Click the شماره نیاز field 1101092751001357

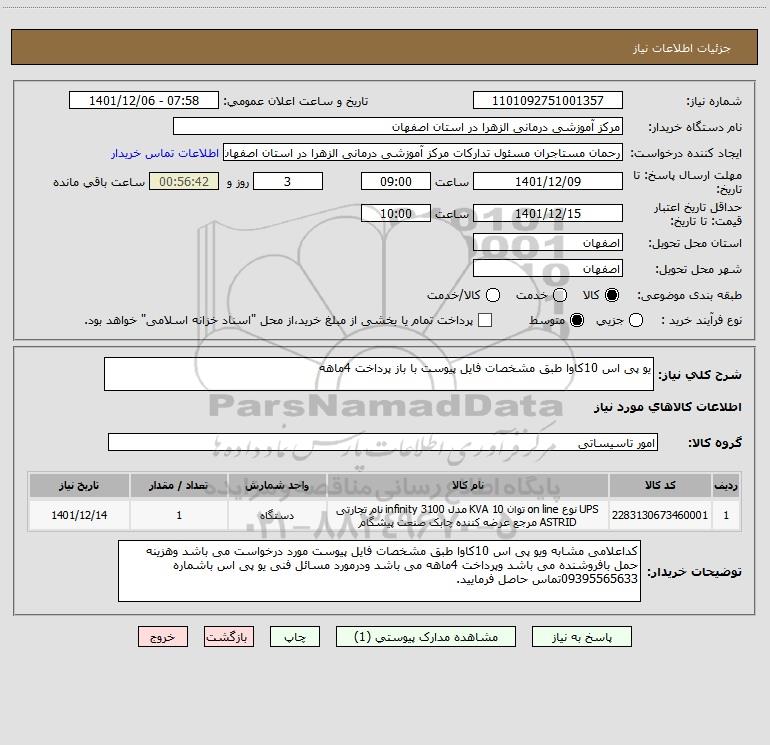pyautogui.click(x=548, y=100)
